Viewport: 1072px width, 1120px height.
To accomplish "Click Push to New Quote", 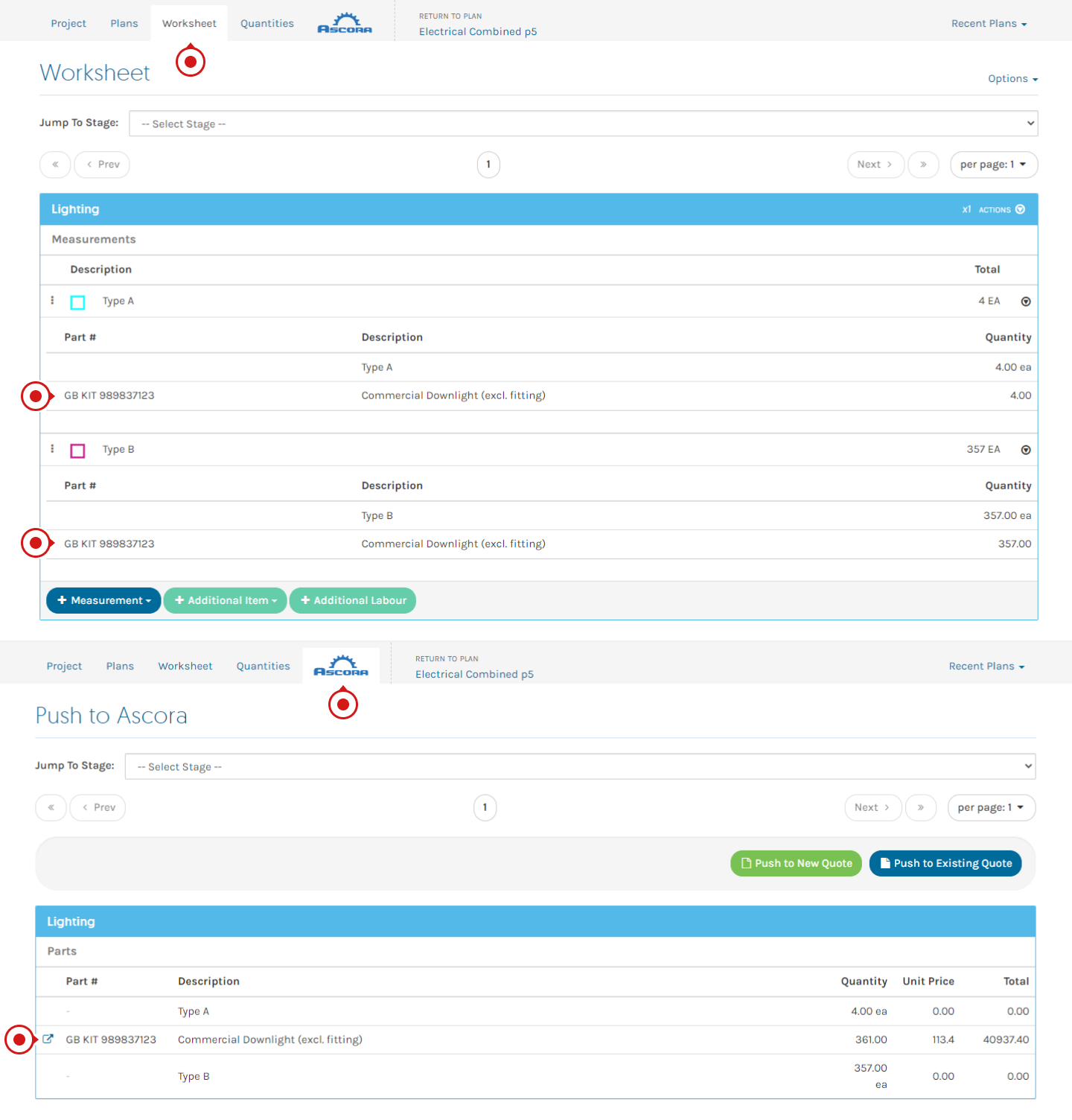I will tap(797, 863).
